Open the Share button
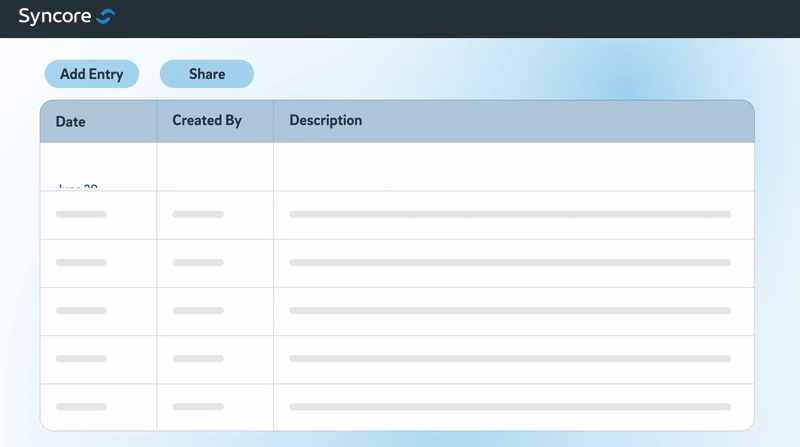Image resolution: width=800 pixels, height=447 pixels. pyautogui.click(x=207, y=74)
